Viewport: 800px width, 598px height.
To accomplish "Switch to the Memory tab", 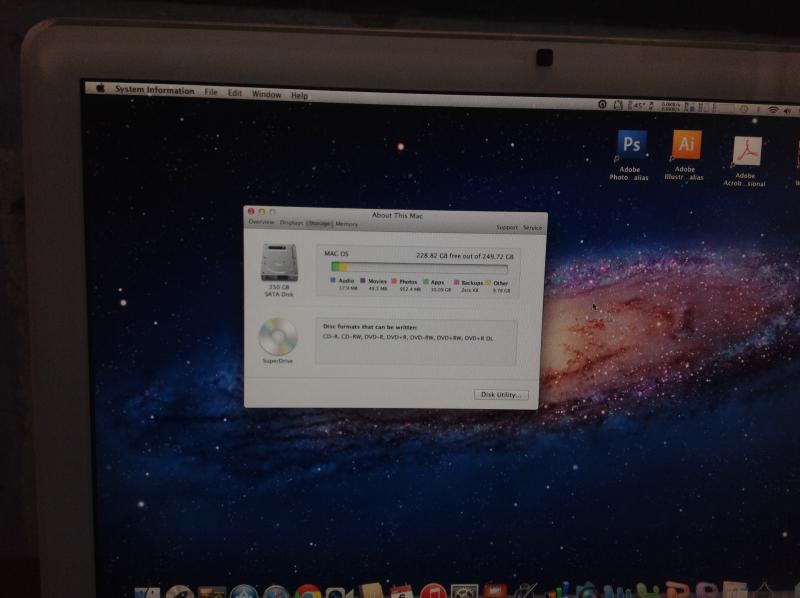I will pyautogui.click(x=346, y=224).
